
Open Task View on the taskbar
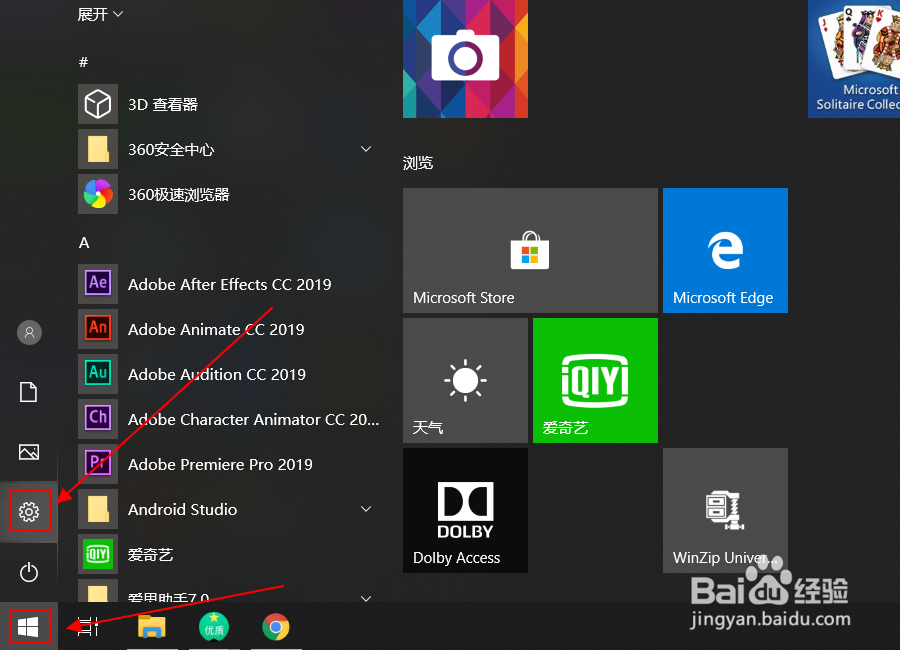click(x=88, y=626)
